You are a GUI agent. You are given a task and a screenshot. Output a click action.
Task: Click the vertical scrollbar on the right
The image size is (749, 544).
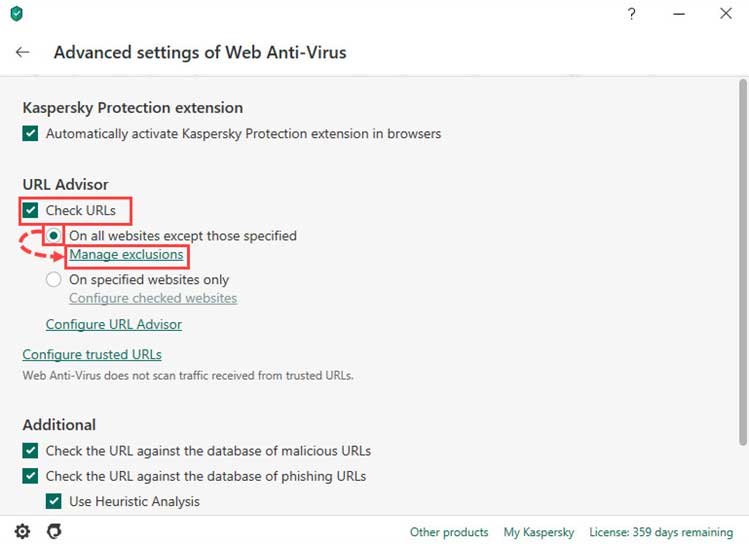click(743, 262)
